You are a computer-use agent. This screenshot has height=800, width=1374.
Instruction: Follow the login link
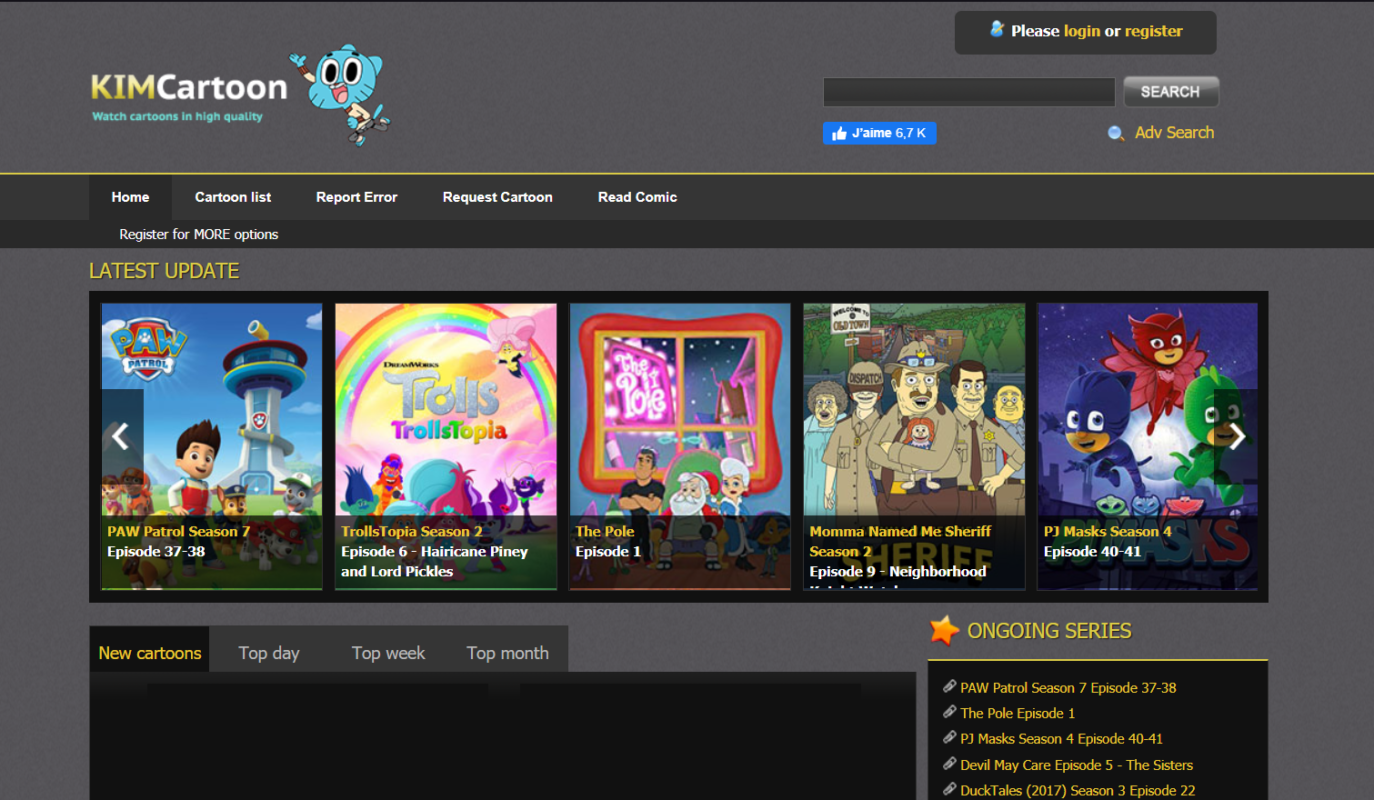(1082, 31)
